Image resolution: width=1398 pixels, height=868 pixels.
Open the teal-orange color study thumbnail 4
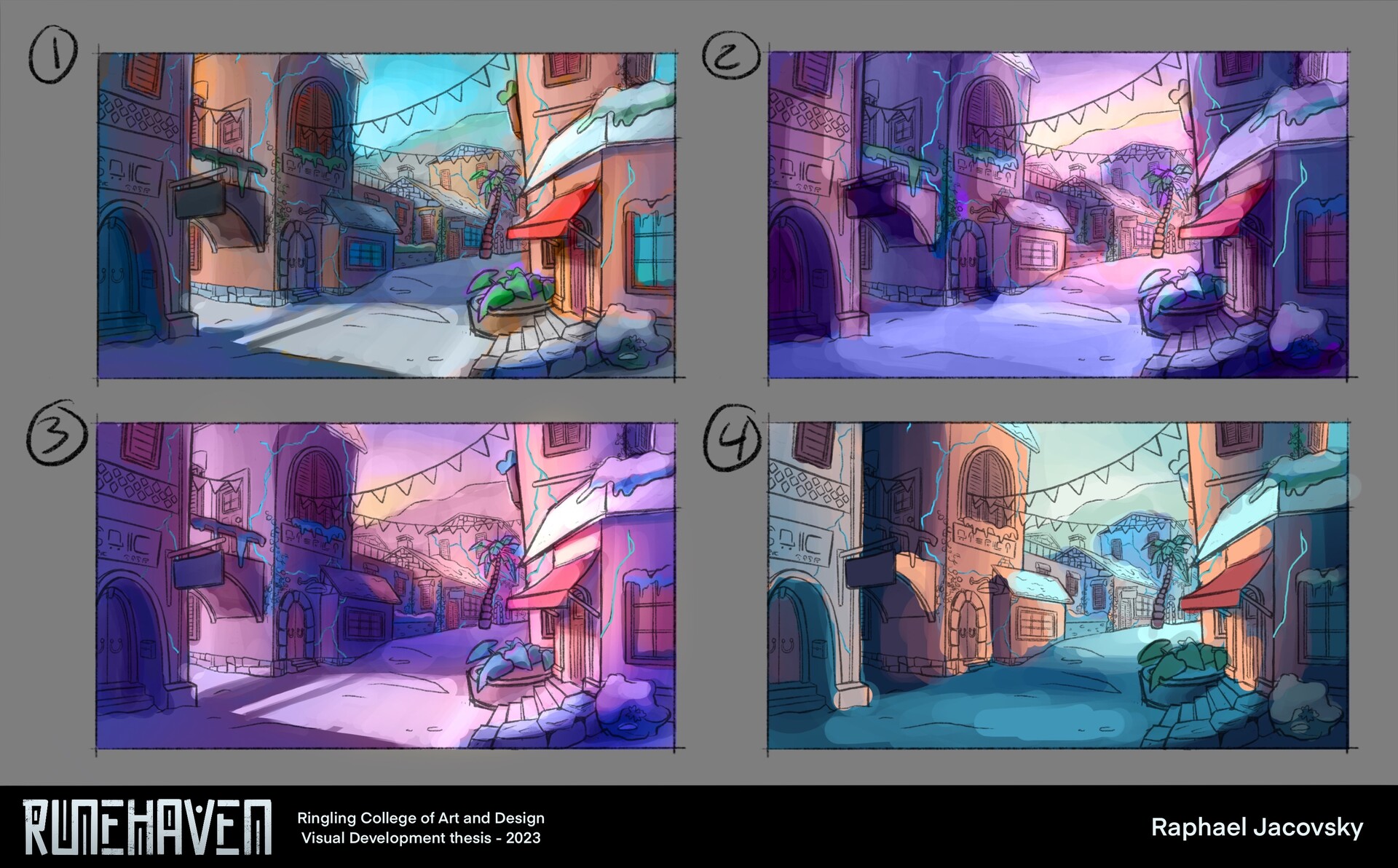tap(1058, 585)
